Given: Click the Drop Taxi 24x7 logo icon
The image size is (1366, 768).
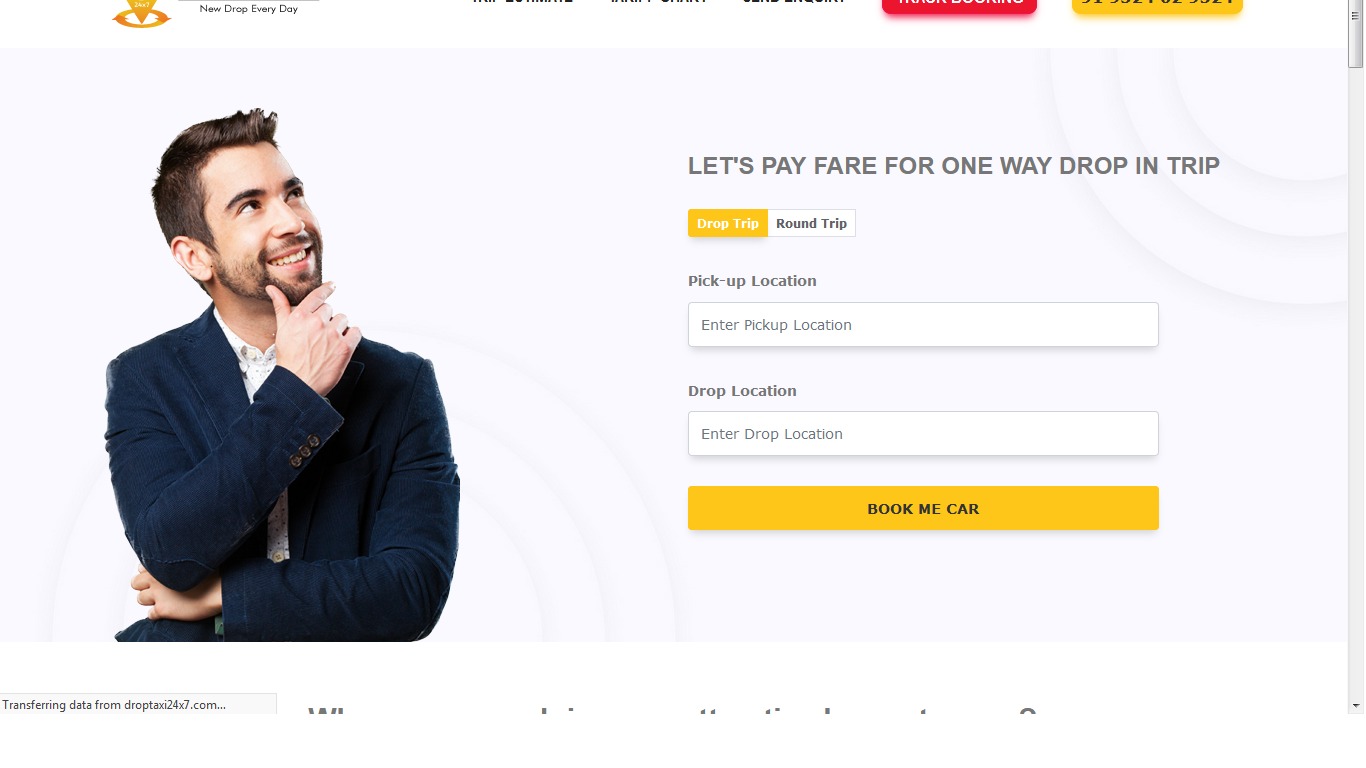Looking at the screenshot, I should click(141, 13).
